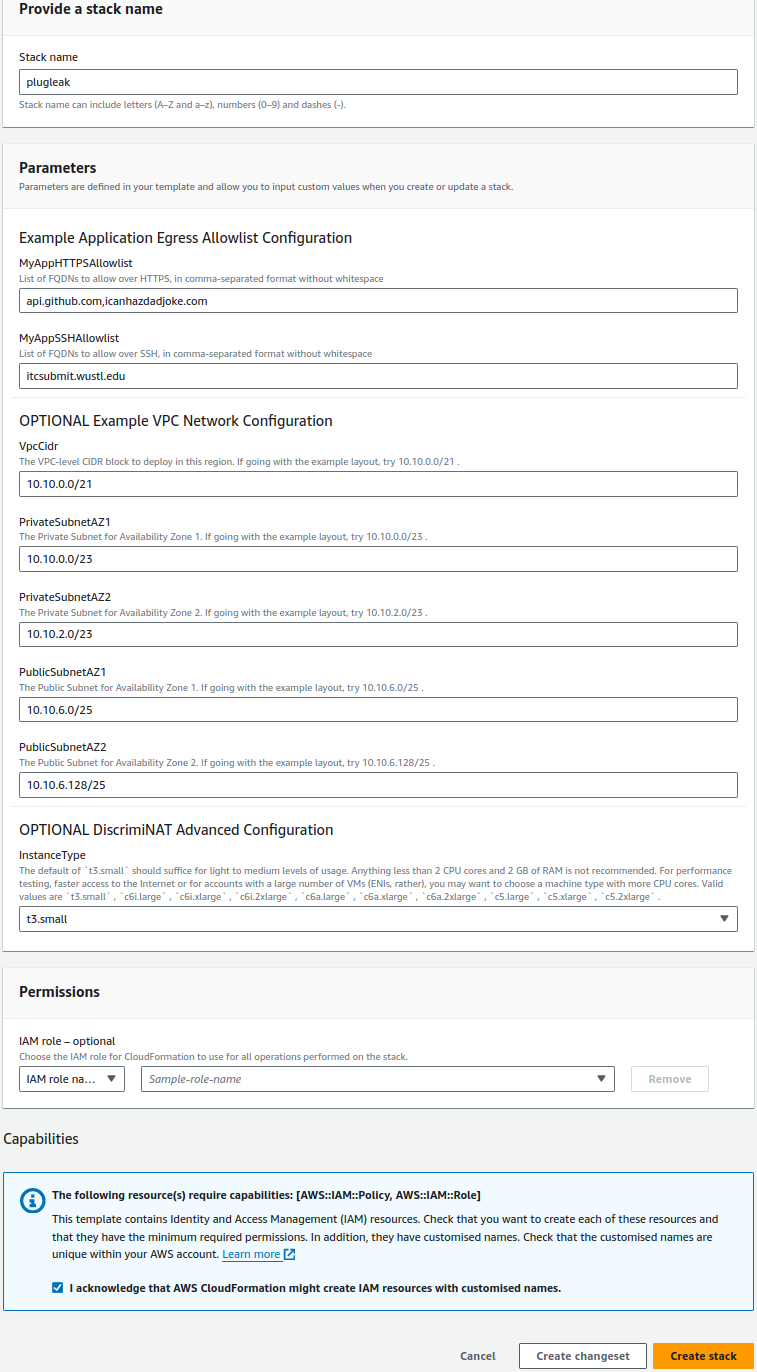Expand the IAM role name type selector

71,1079
